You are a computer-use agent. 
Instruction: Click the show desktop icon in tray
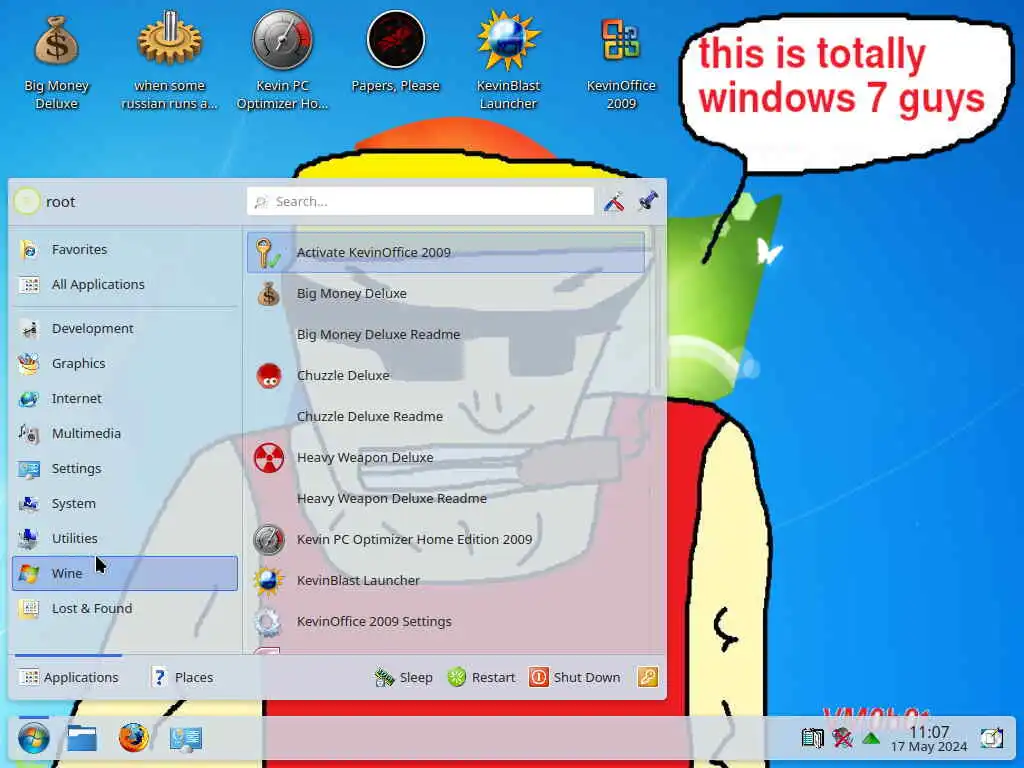pos(991,739)
